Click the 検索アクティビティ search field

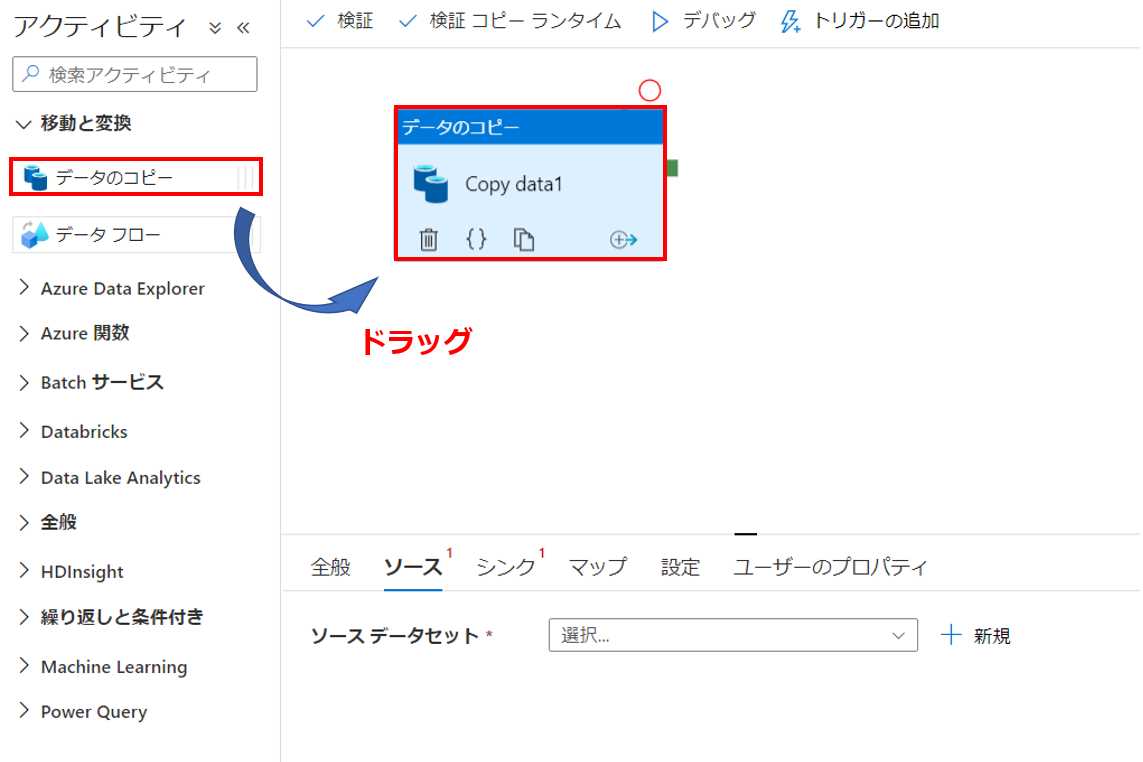[x=134, y=74]
